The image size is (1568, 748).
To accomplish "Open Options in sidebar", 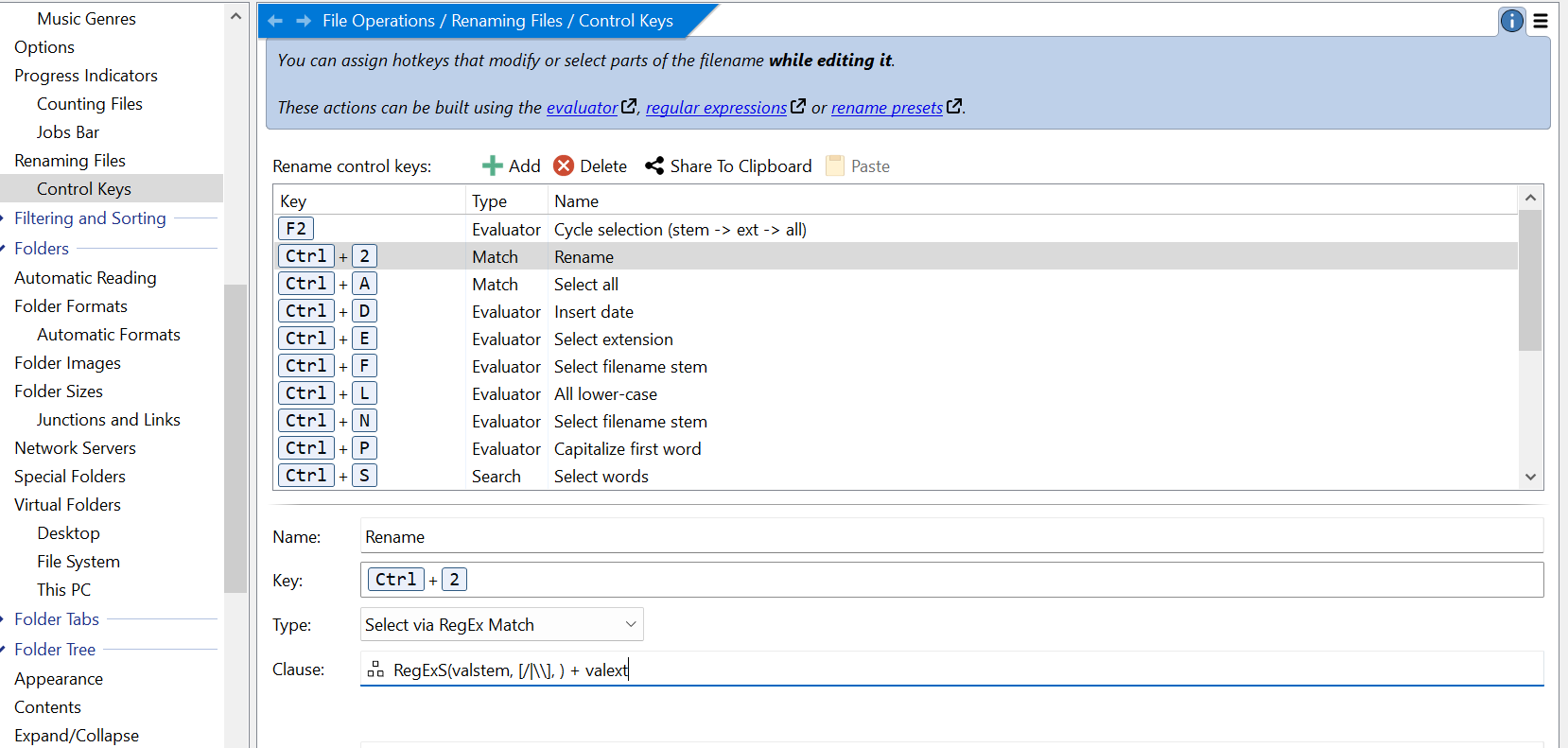I will (44, 47).
